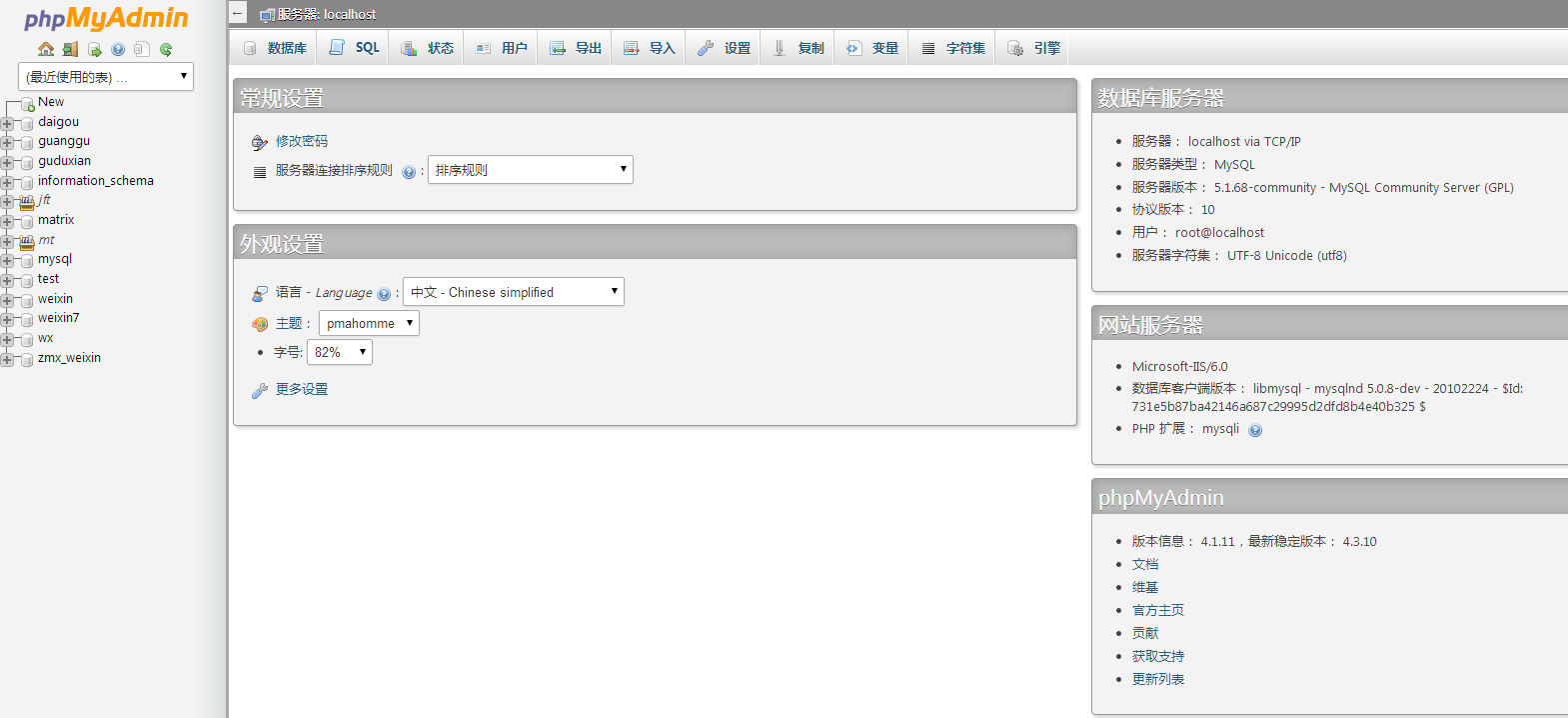Expand the zmx_weixin database node
The width and height of the screenshot is (1568, 718).
pyautogui.click(x=7, y=359)
